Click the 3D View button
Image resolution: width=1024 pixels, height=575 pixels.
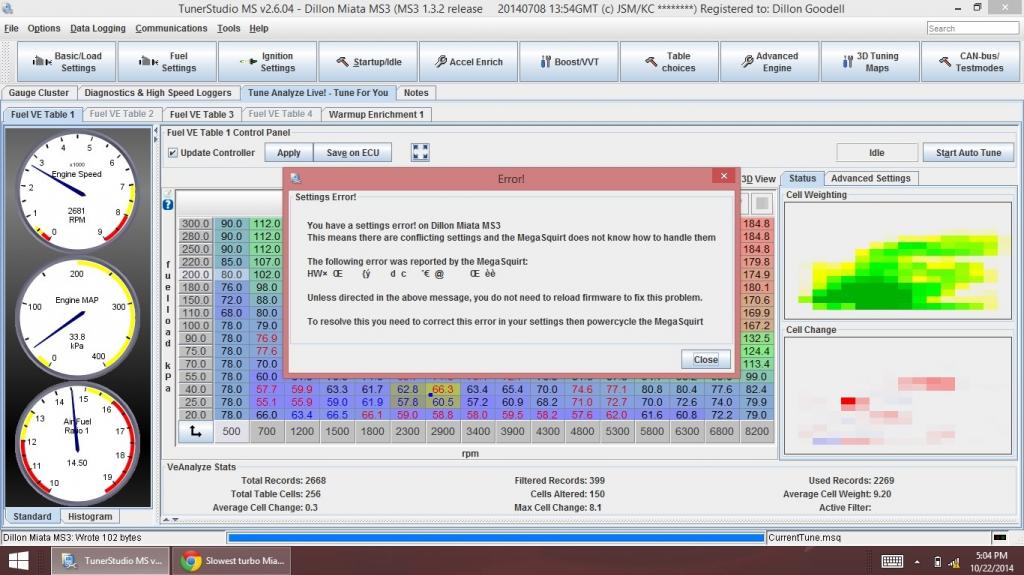click(759, 179)
